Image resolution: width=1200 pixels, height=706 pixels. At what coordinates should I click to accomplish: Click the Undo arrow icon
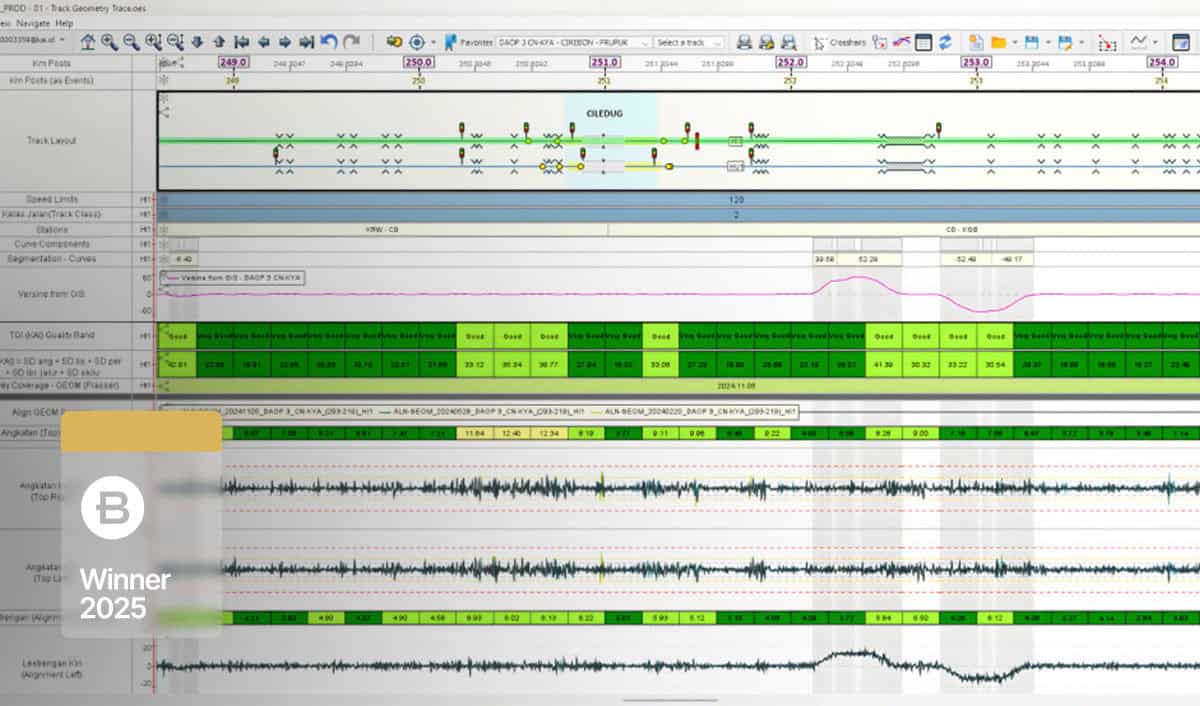click(327, 41)
